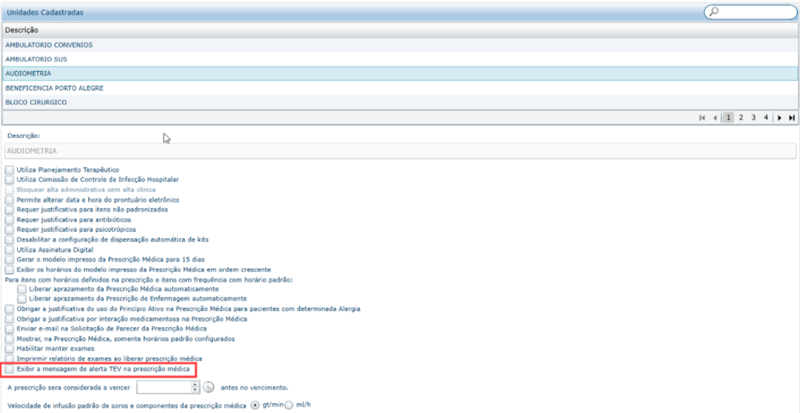Check Requer justificativa para psicotrópicos

[x=10, y=230]
